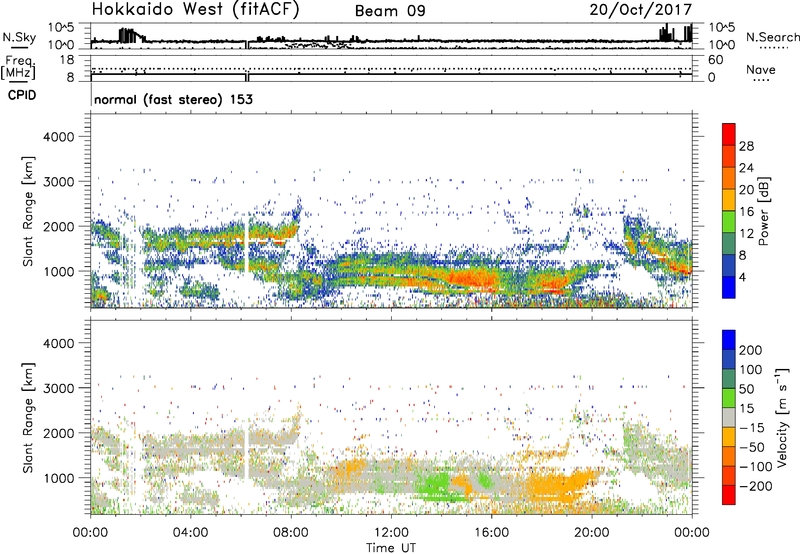Click the 'N.Sky' legend label

19,37
